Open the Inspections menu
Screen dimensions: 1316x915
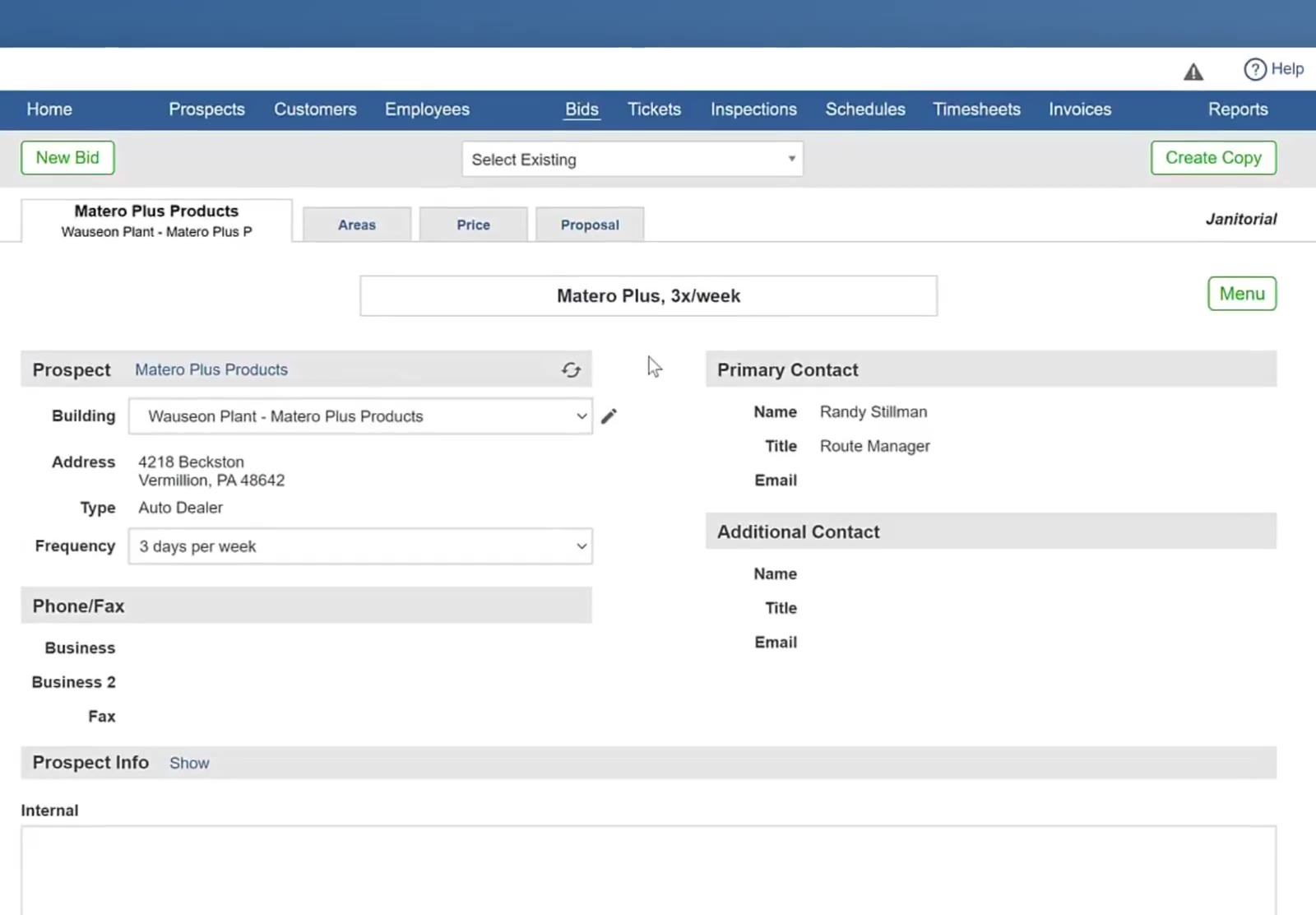tap(753, 109)
